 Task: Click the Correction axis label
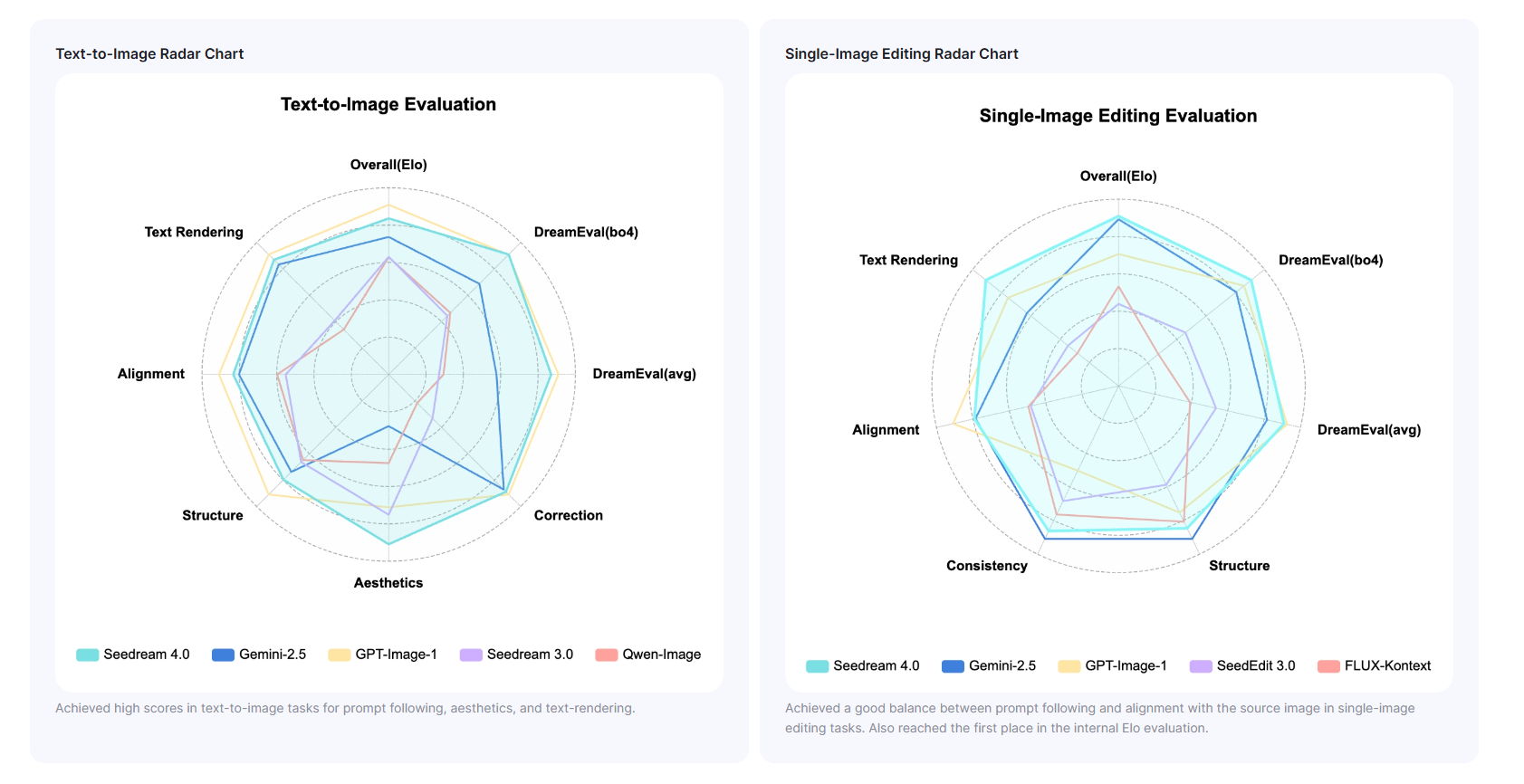[568, 516]
